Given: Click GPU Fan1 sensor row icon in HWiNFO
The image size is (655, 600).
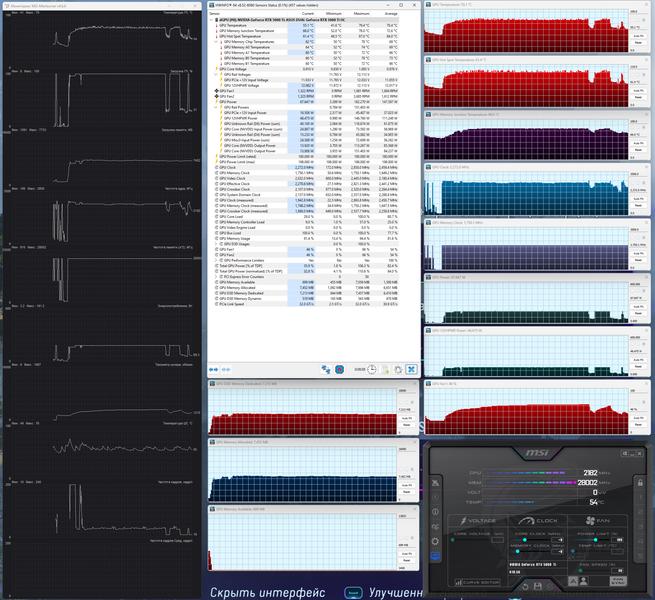Looking at the screenshot, I should [x=216, y=91].
